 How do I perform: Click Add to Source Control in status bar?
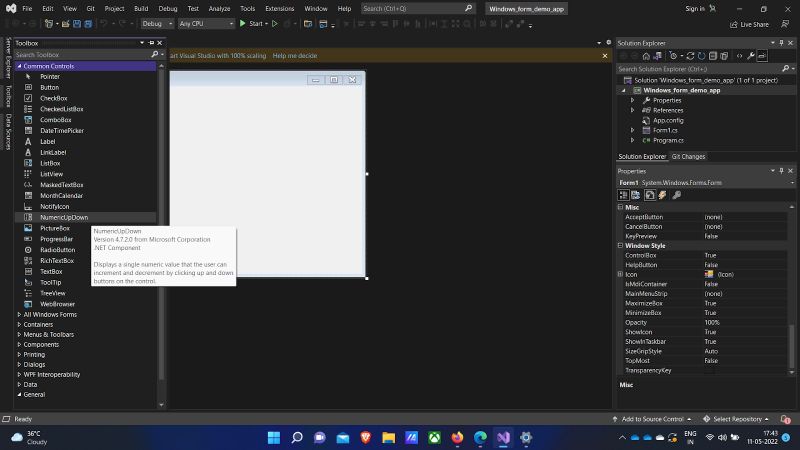coord(652,419)
